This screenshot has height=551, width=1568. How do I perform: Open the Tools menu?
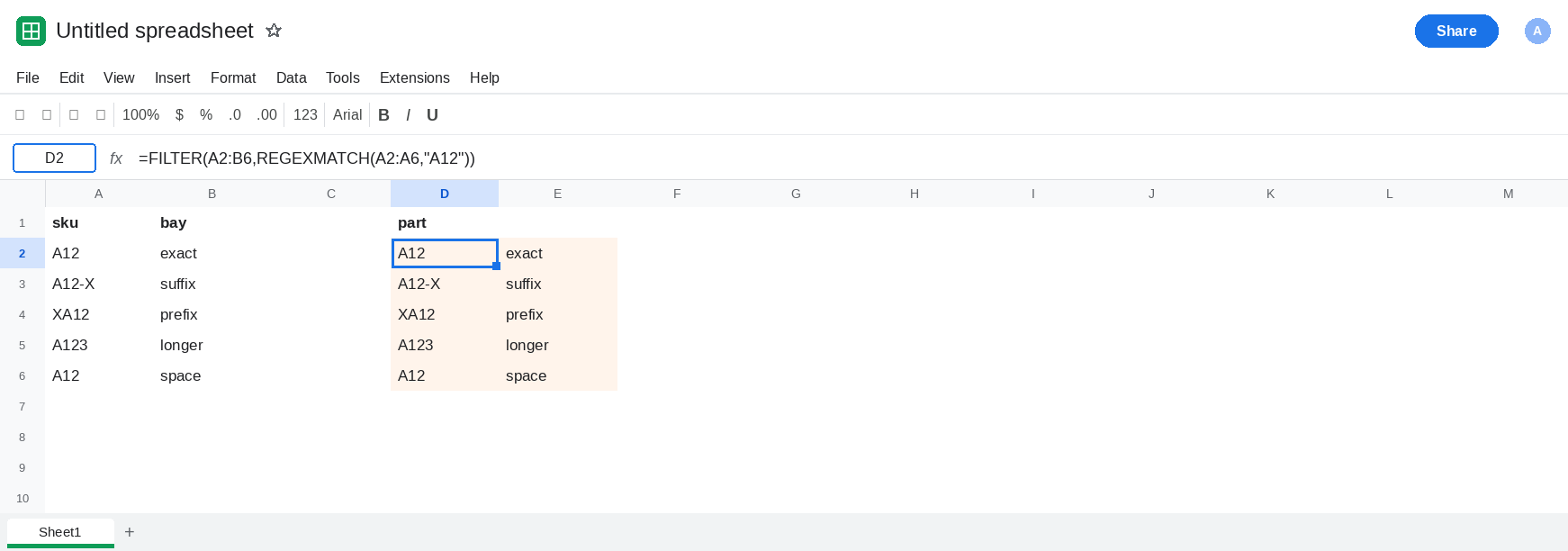click(x=343, y=78)
